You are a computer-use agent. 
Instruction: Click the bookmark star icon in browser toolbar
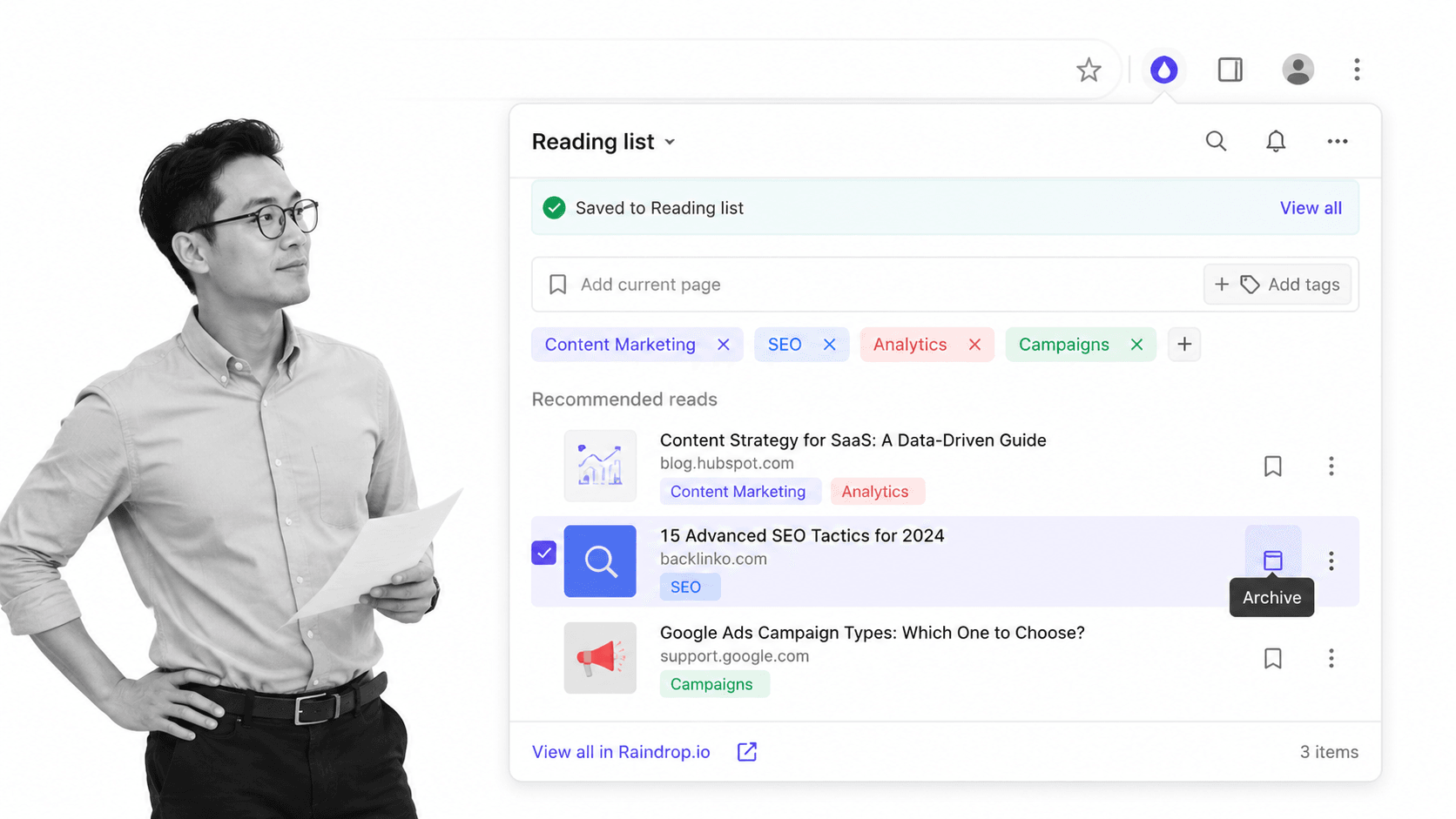point(1089,70)
